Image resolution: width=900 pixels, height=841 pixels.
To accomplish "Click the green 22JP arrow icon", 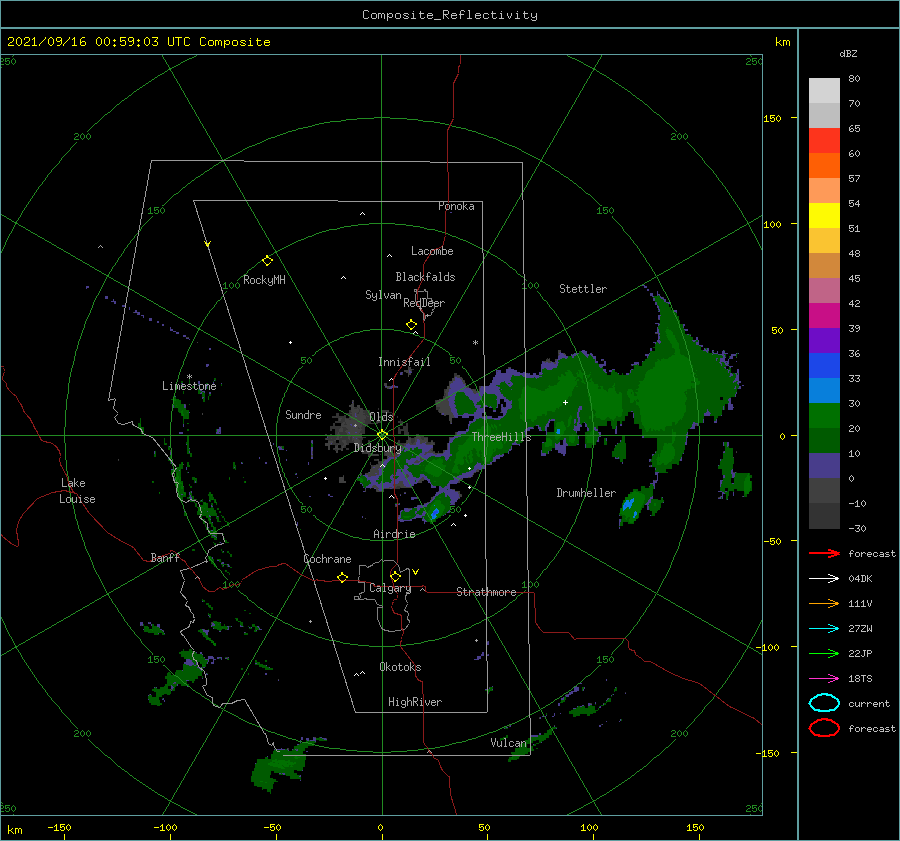I will click(x=824, y=653).
